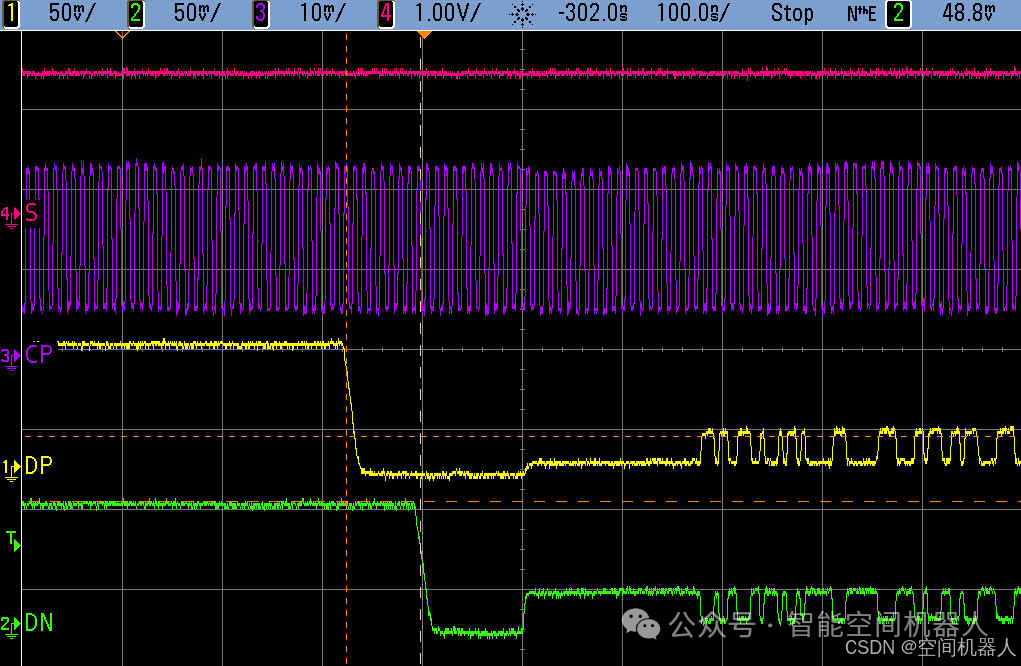Click channel 1 ground marker labeled DP
The height and width of the screenshot is (666, 1021).
pos(10,470)
